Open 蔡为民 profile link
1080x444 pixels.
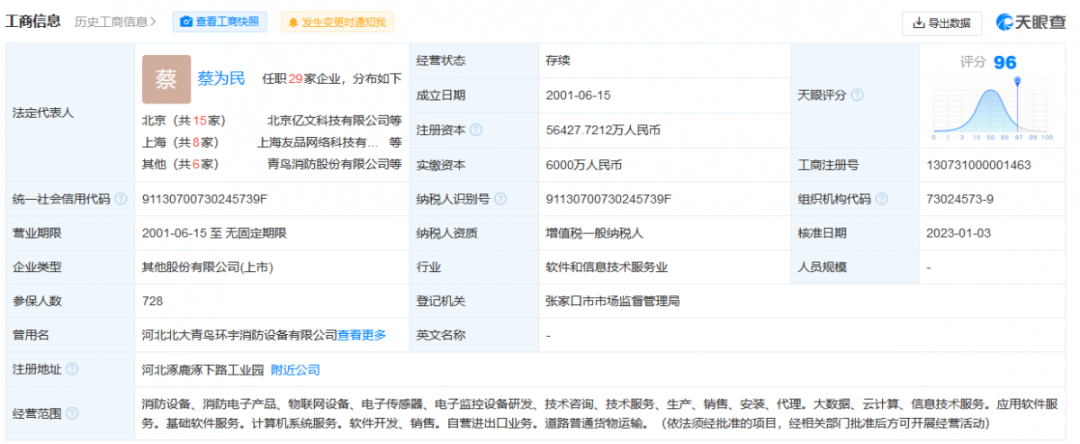221,78
